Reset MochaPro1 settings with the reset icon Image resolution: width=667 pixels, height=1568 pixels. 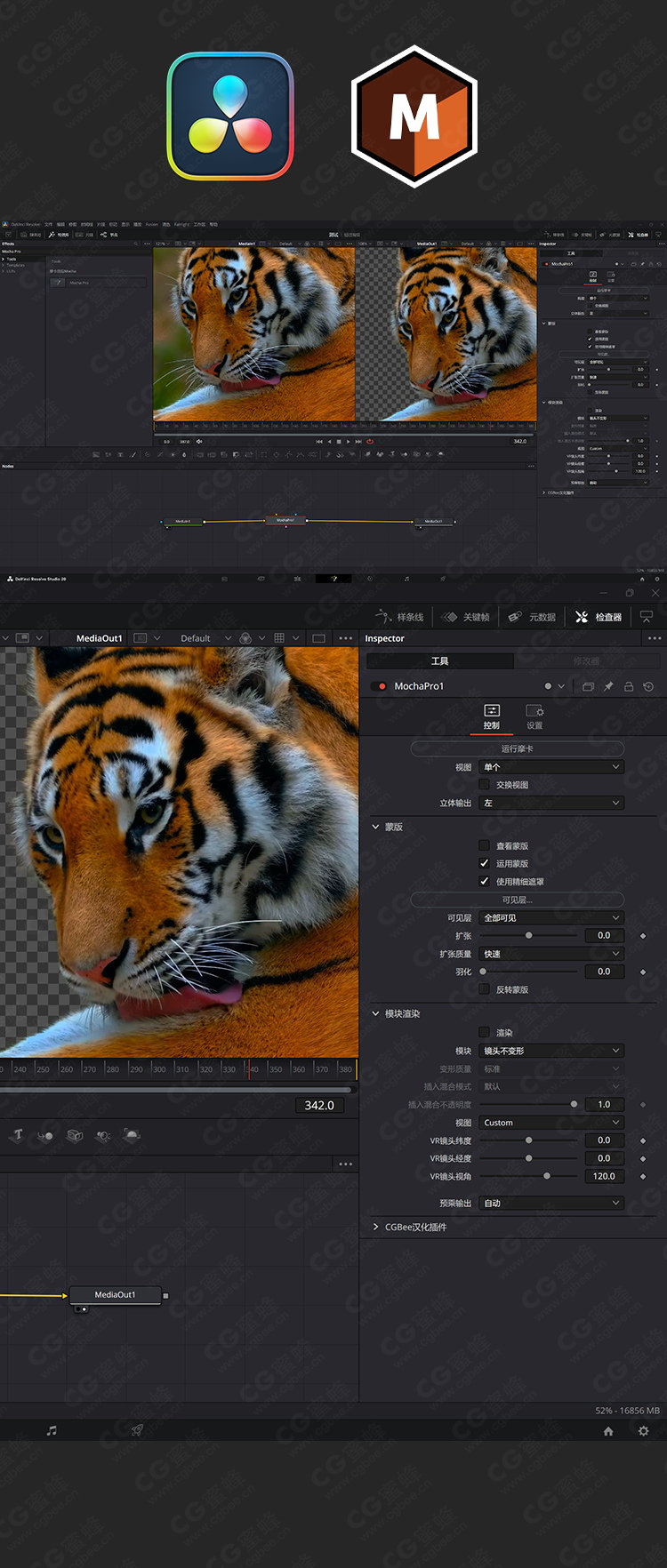pos(648,686)
